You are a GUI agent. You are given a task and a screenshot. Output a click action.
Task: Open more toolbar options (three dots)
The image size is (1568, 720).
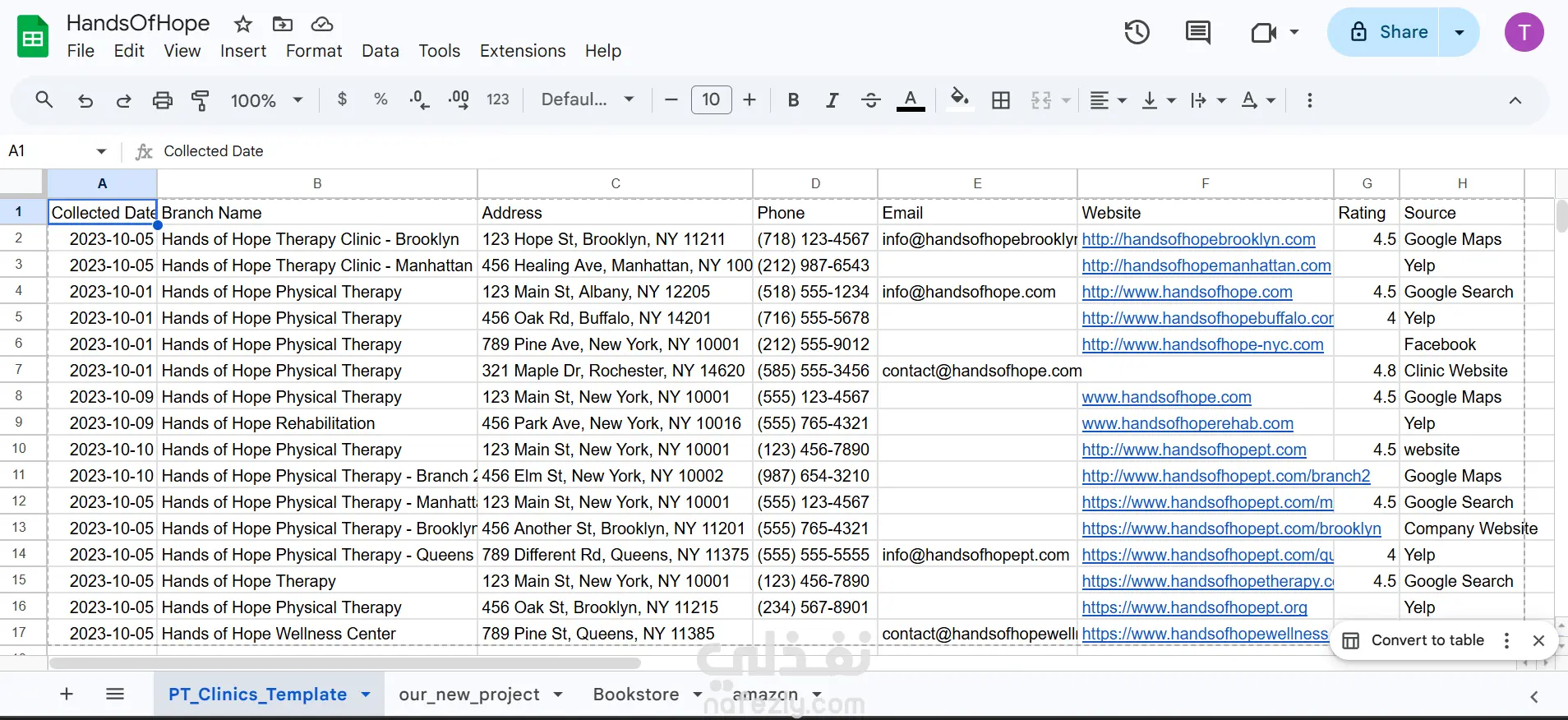coord(1310,100)
